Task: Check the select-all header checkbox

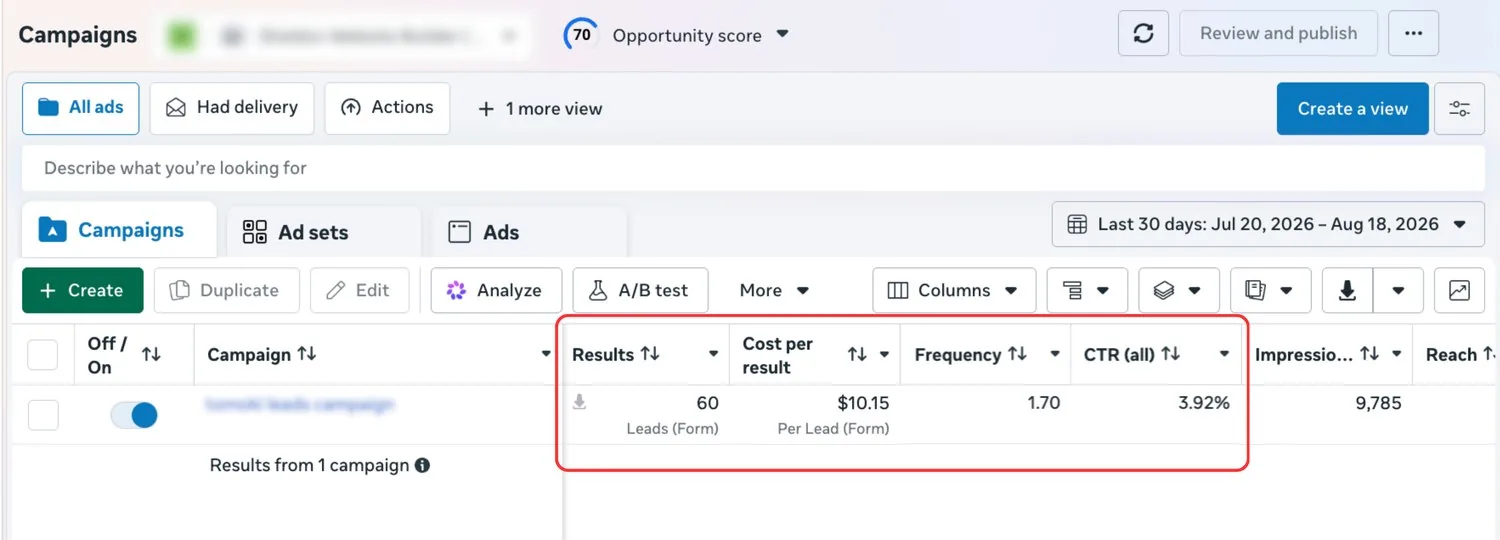Action: click(42, 354)
